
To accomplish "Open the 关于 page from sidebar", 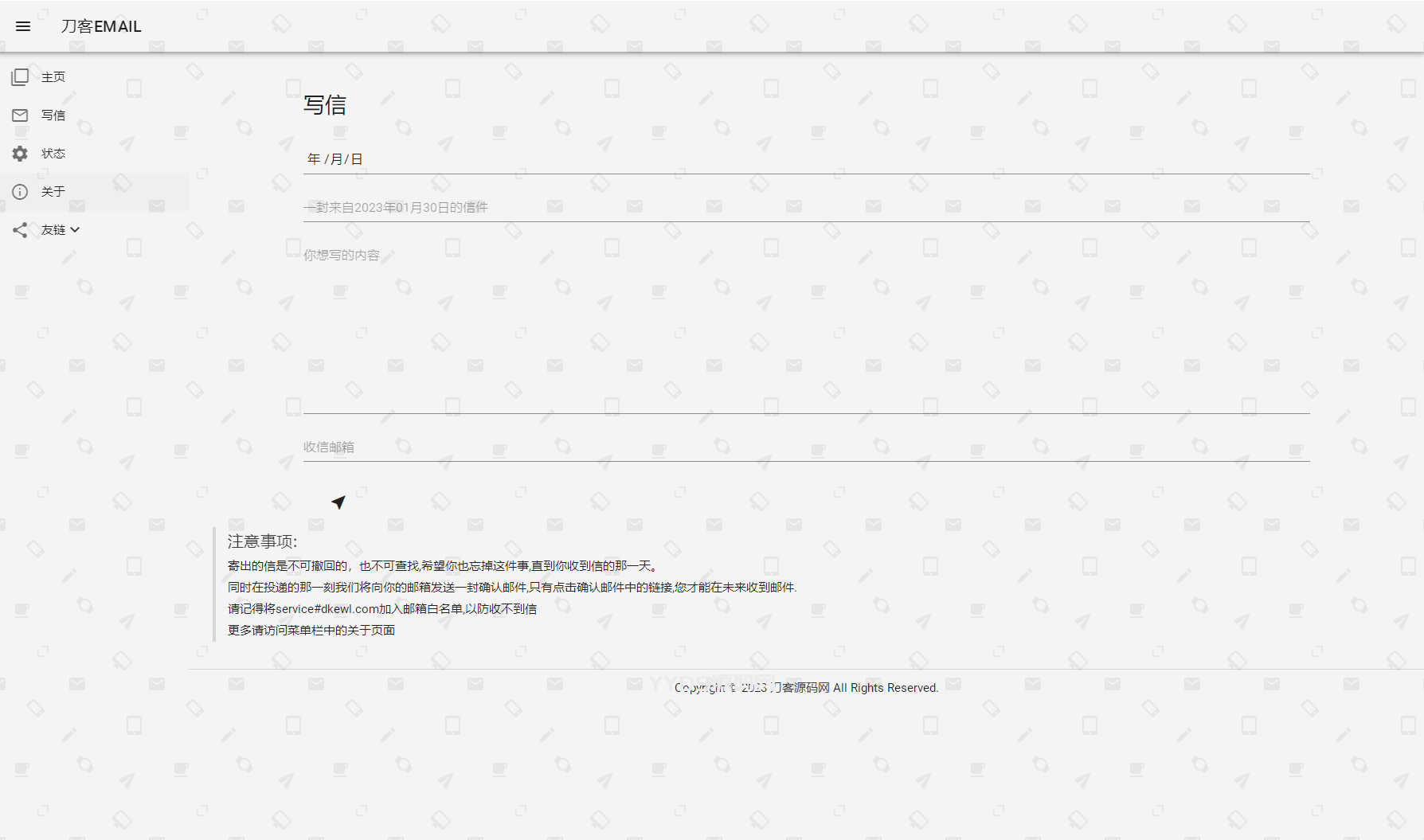I will pyautogui.click(x=53, y=191).
